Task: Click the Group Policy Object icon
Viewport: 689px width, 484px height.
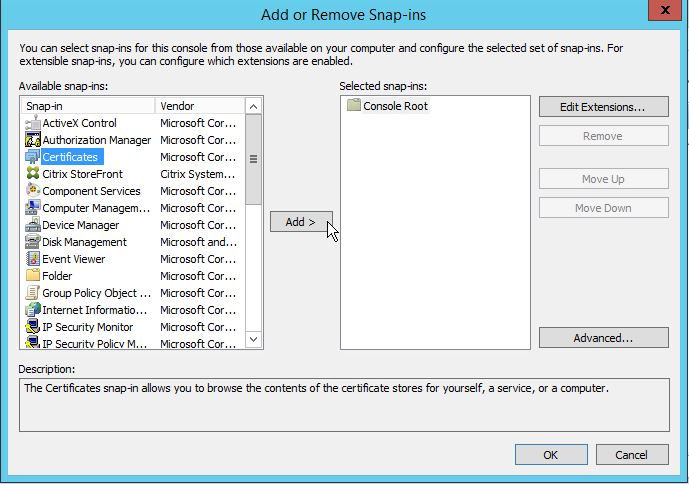Action: point(33,293)
